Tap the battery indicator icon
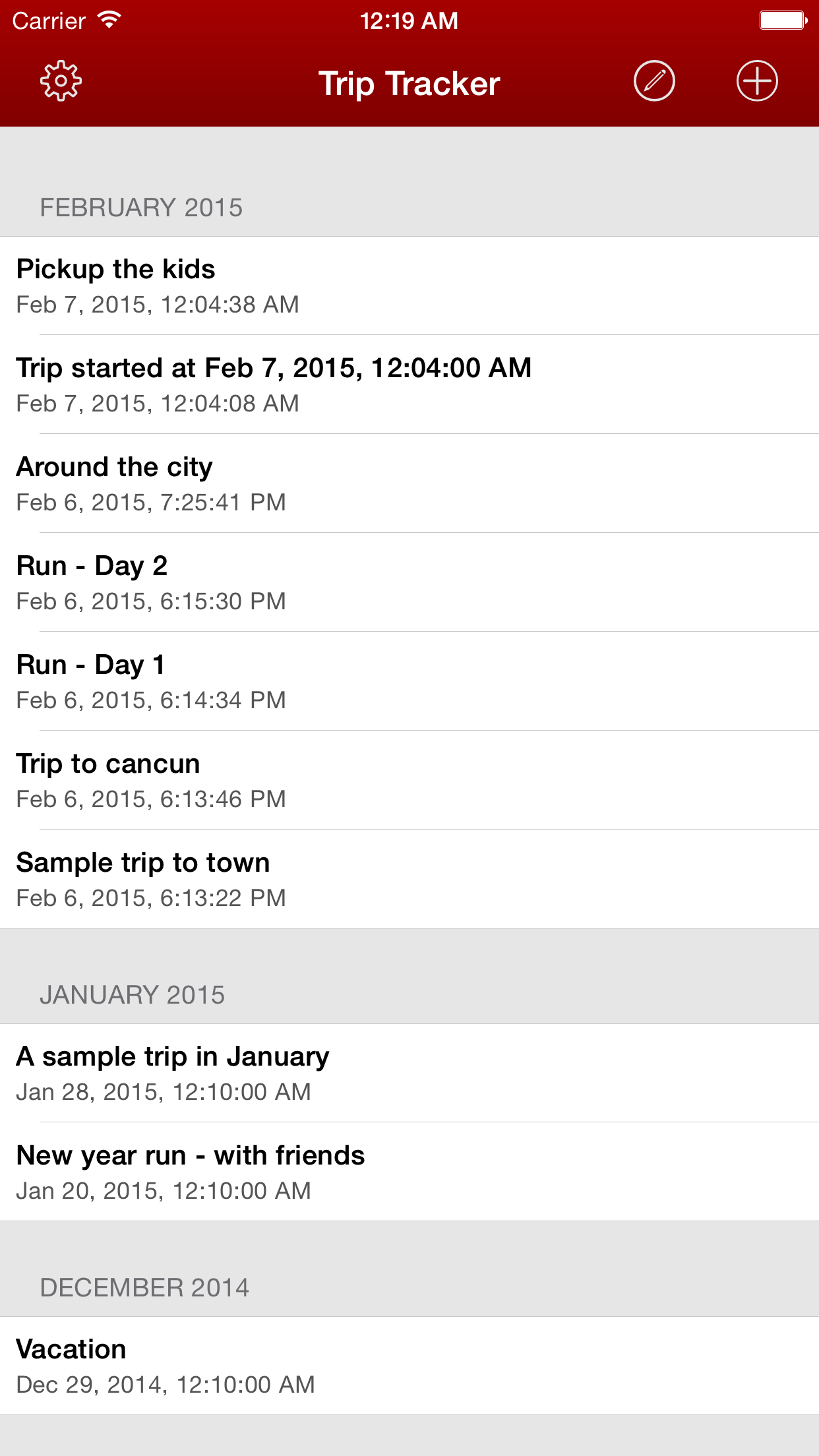The image size is (819, 1456). [783, 20]
